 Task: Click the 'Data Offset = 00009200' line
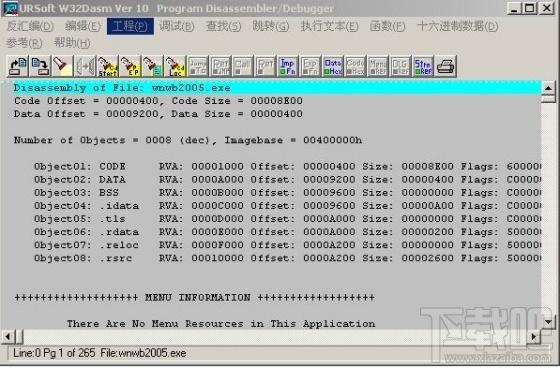click(x=158, y=114)
